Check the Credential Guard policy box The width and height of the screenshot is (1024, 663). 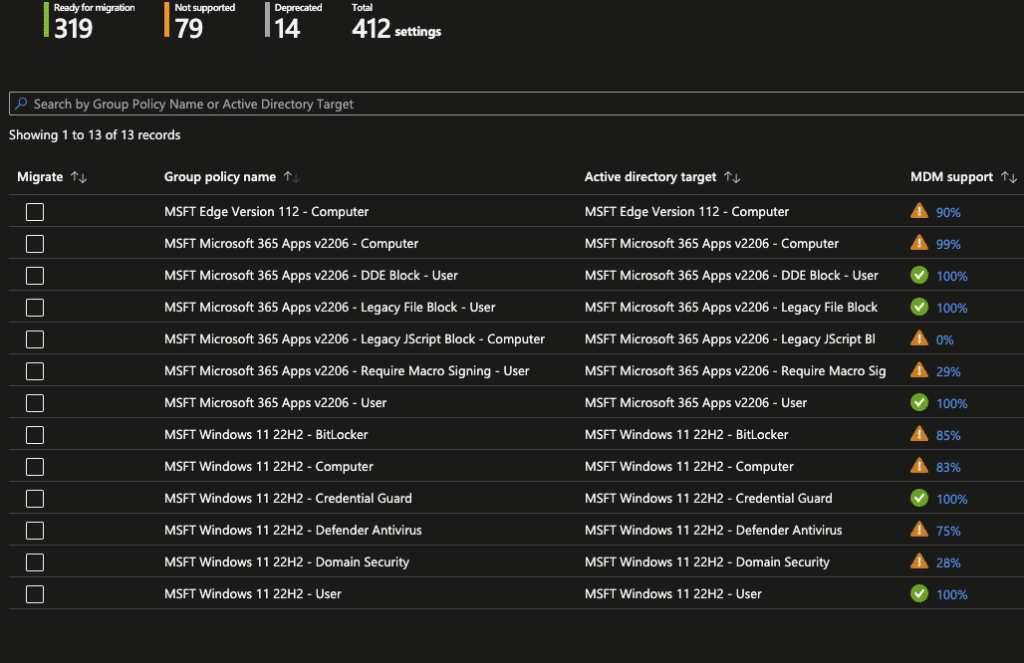click(35, 498)
